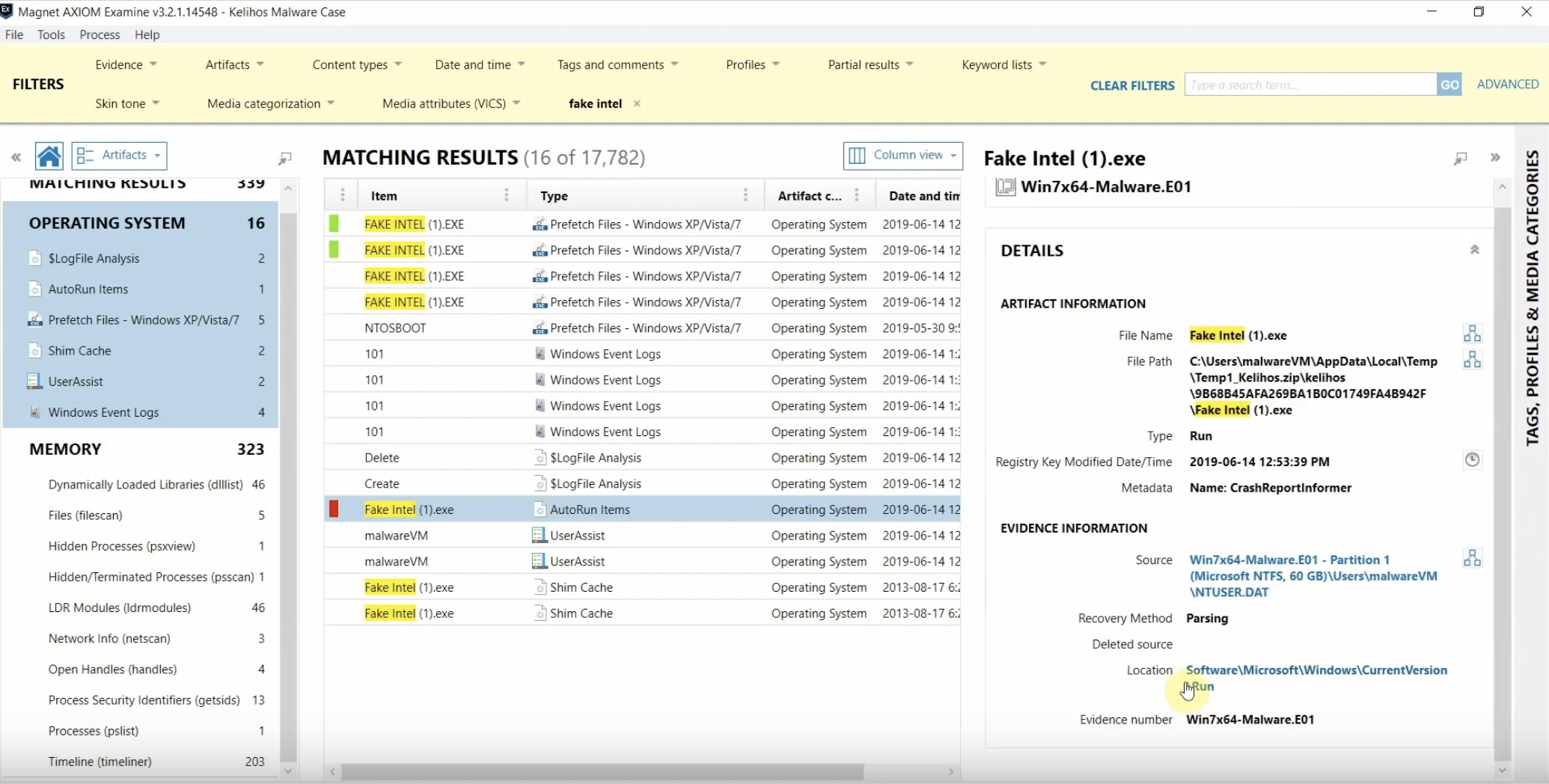Open connections for File Path field

1472,360
